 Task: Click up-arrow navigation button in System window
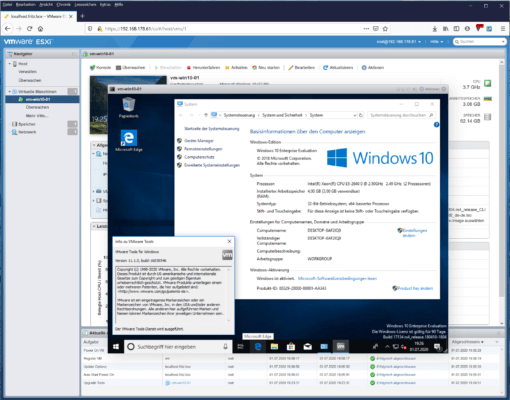point(206,115)
